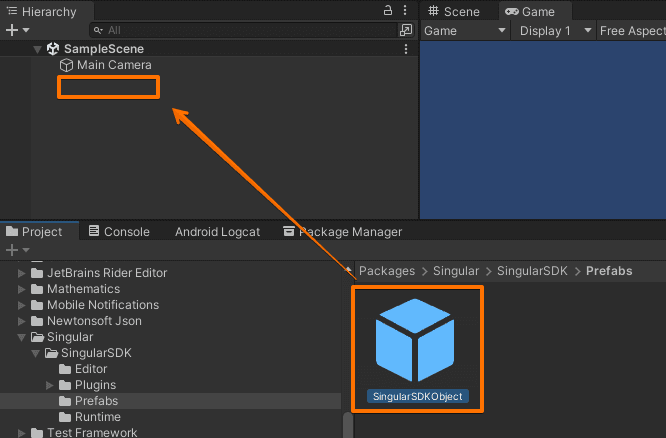Screen dimensions: 666x438
Task: Click the search-by-type icon beside Hierarchy search
Action: point(406,31)
